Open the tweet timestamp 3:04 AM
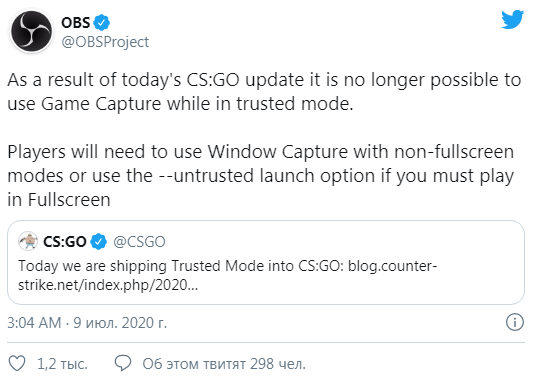The width and height of the screenshot is (535, 378). tap(34, 322)
